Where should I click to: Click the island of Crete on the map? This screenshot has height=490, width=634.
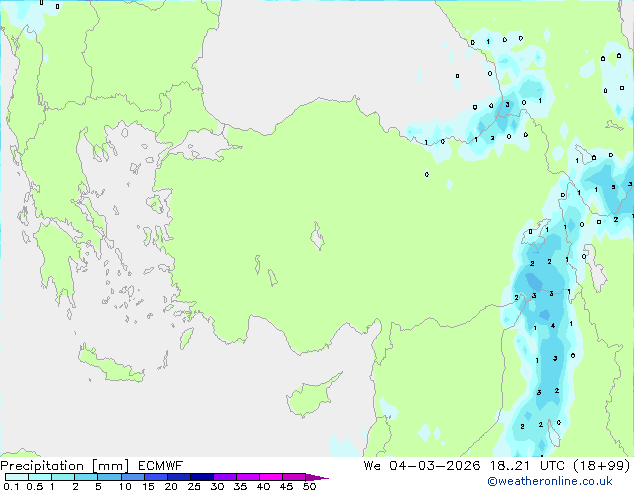click(110, 365)
